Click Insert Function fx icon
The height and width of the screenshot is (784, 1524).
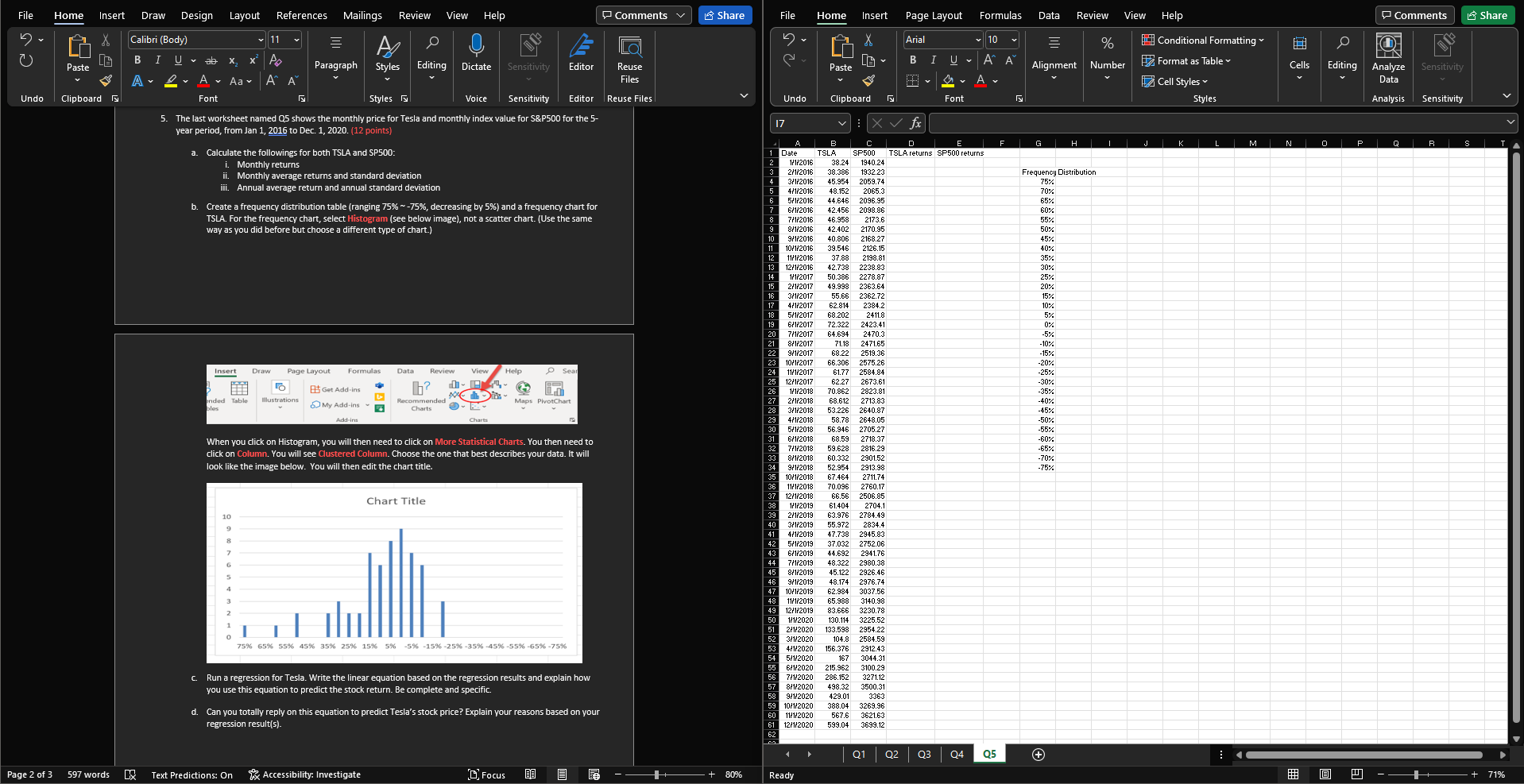point(915,123)
